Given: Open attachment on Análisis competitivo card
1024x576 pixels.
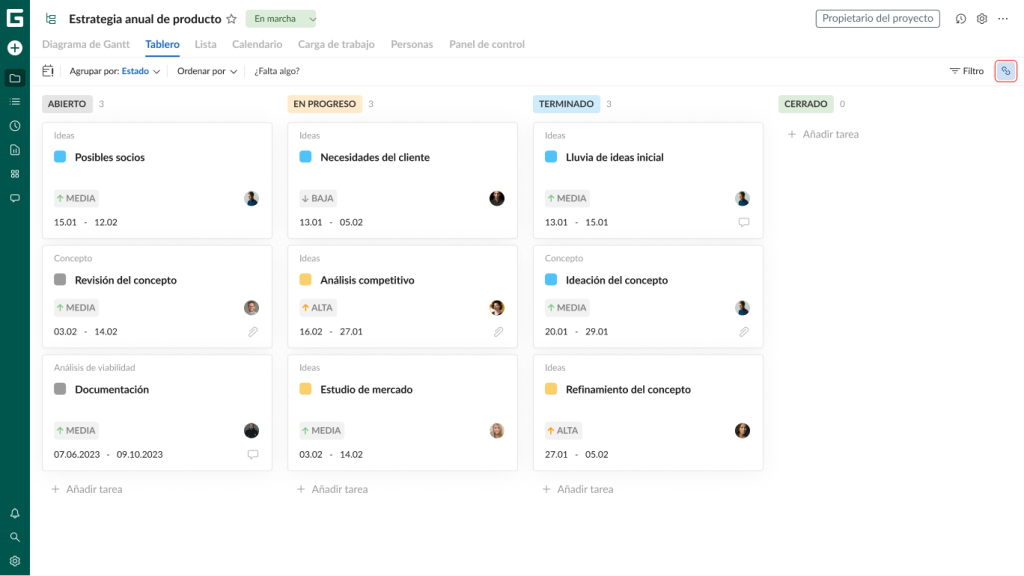Looking at the screenshot, I should (498, 332).
